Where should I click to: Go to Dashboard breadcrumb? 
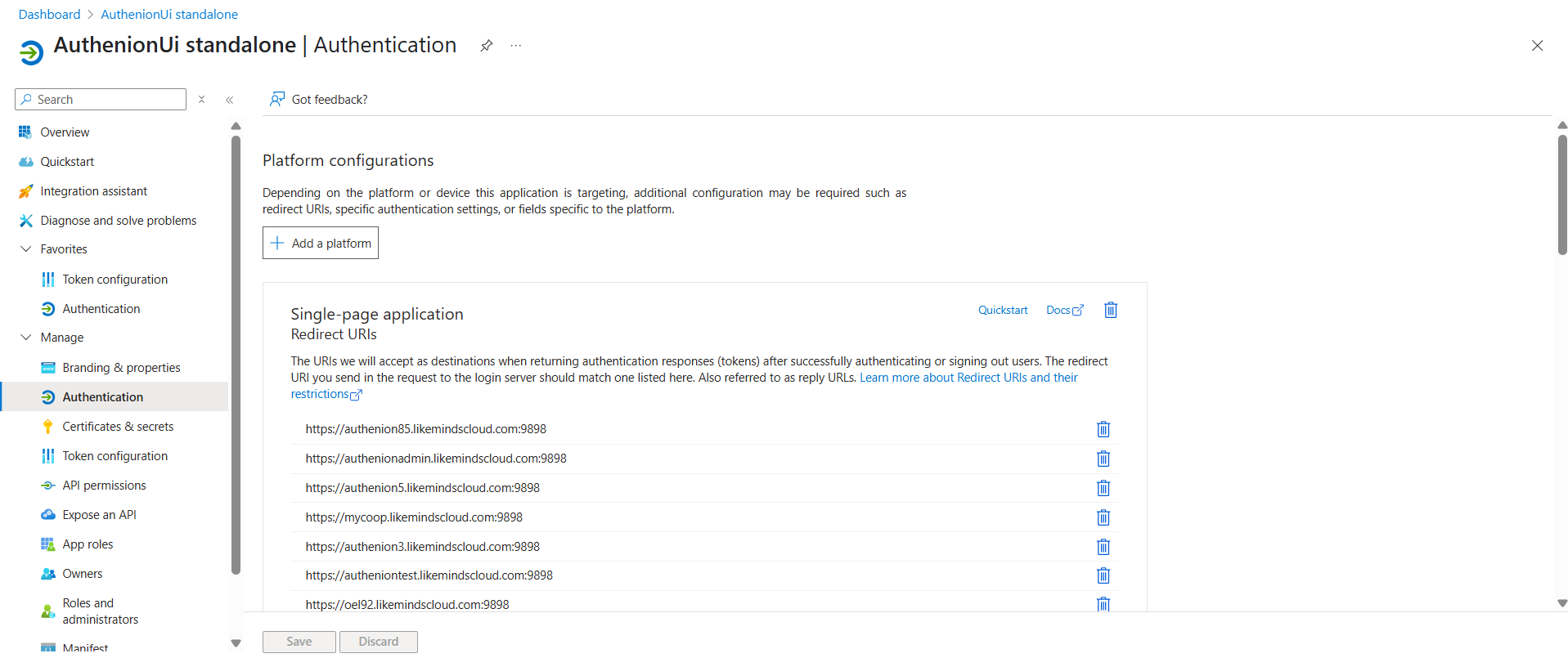[49, 15]
